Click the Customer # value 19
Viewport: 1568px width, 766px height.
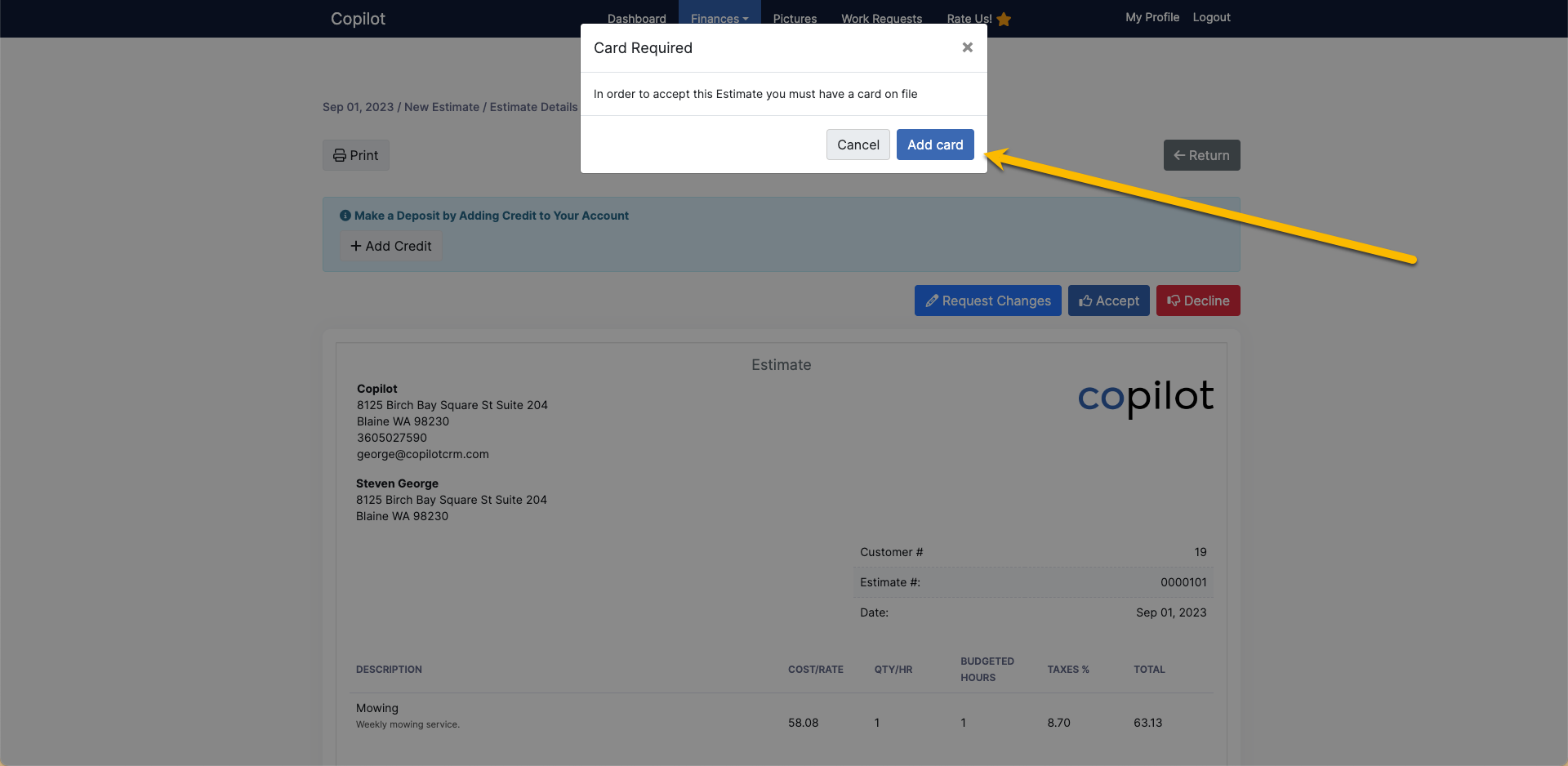[x=1200, y=552]
